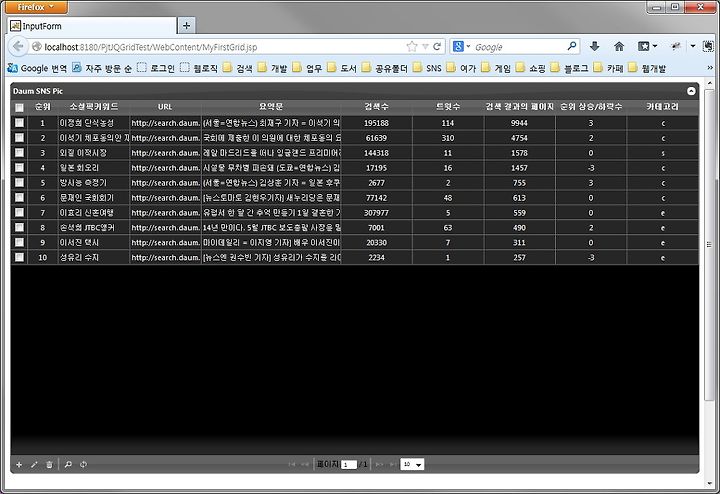Image resolution: width=720 pixels, height=494 pixels.
Task: Click the delete selected row trash icon
Action: (49, 465)
